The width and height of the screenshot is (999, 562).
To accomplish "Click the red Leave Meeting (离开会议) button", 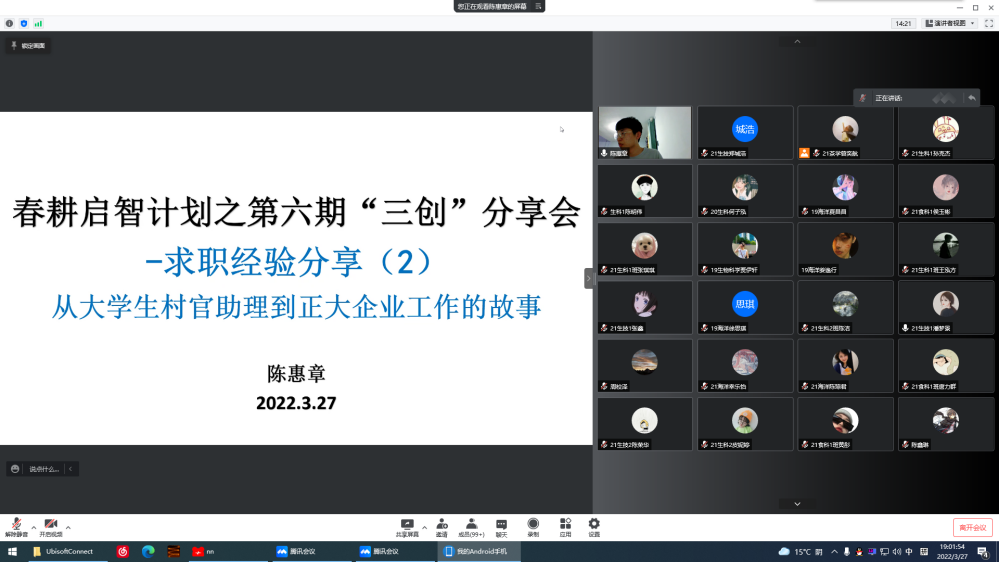I will click(x=972, y=527).
